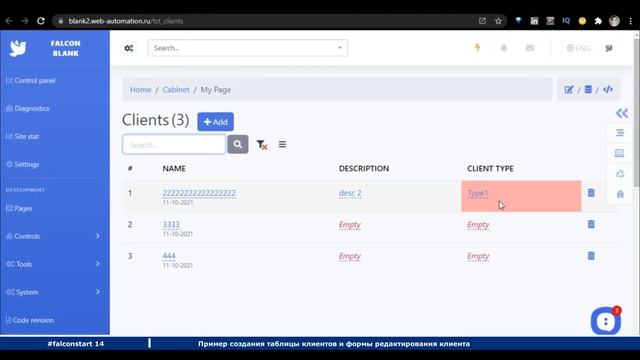Delete client 444 with the trash icon
This screenshot has width=640, height=360.
click(591, 256)
